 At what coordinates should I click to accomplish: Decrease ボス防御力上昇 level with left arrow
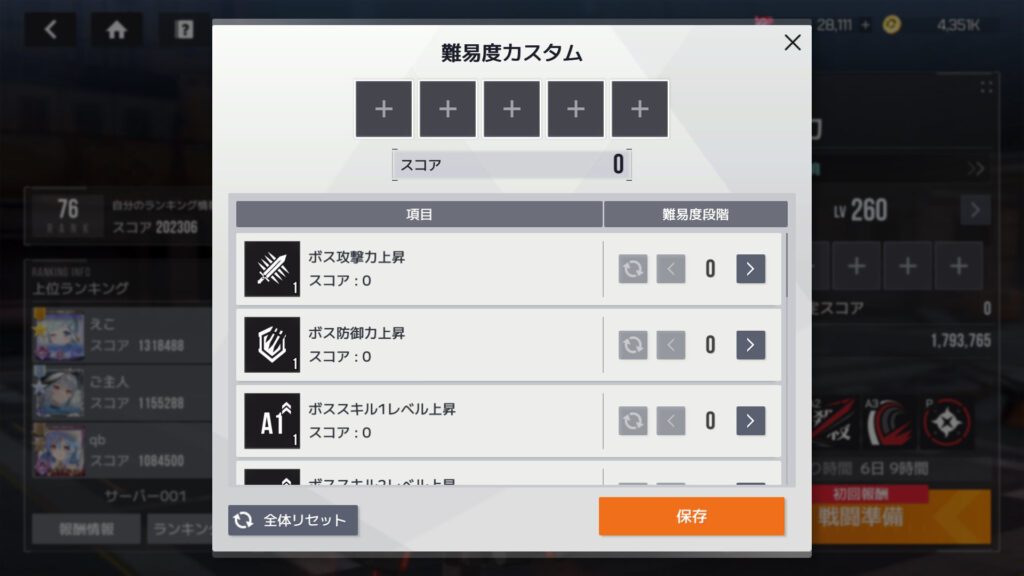tap(671, 345)
